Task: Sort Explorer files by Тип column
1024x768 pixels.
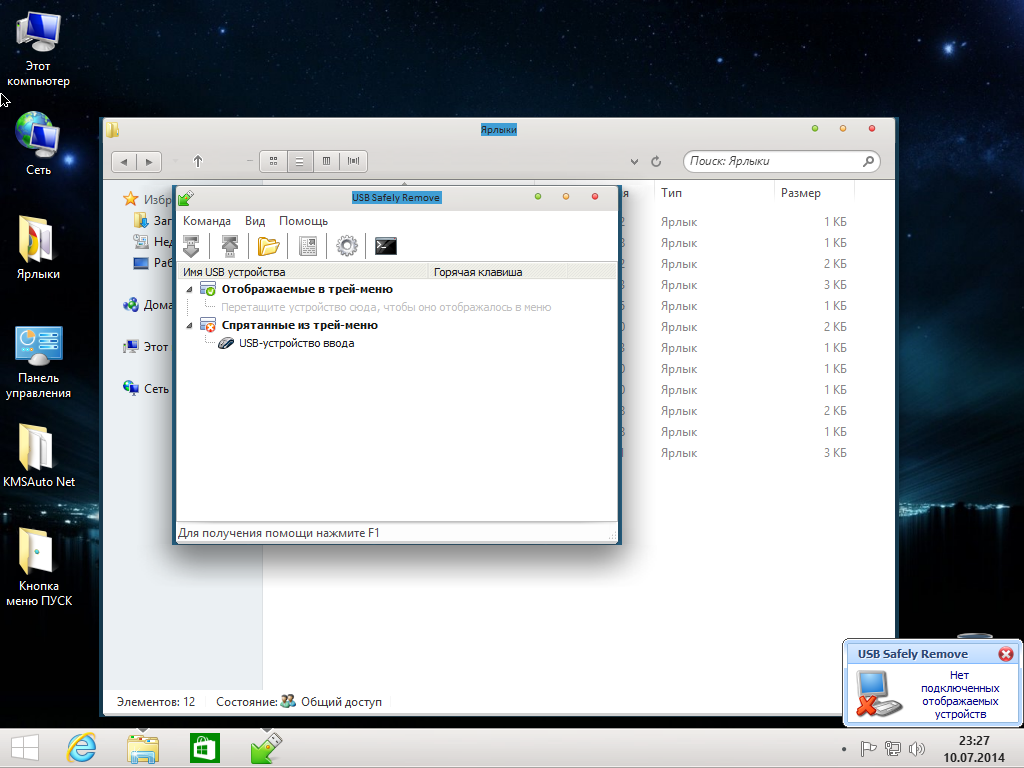Action: (714, 193)
